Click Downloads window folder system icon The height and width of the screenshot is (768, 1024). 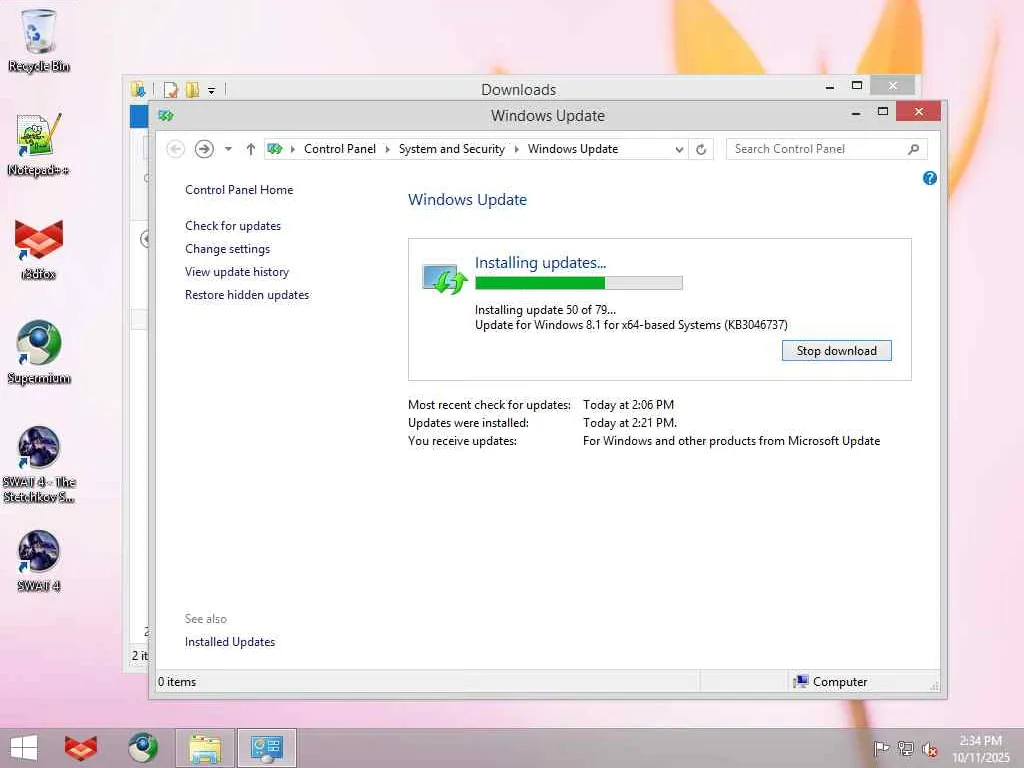(137, 89)
